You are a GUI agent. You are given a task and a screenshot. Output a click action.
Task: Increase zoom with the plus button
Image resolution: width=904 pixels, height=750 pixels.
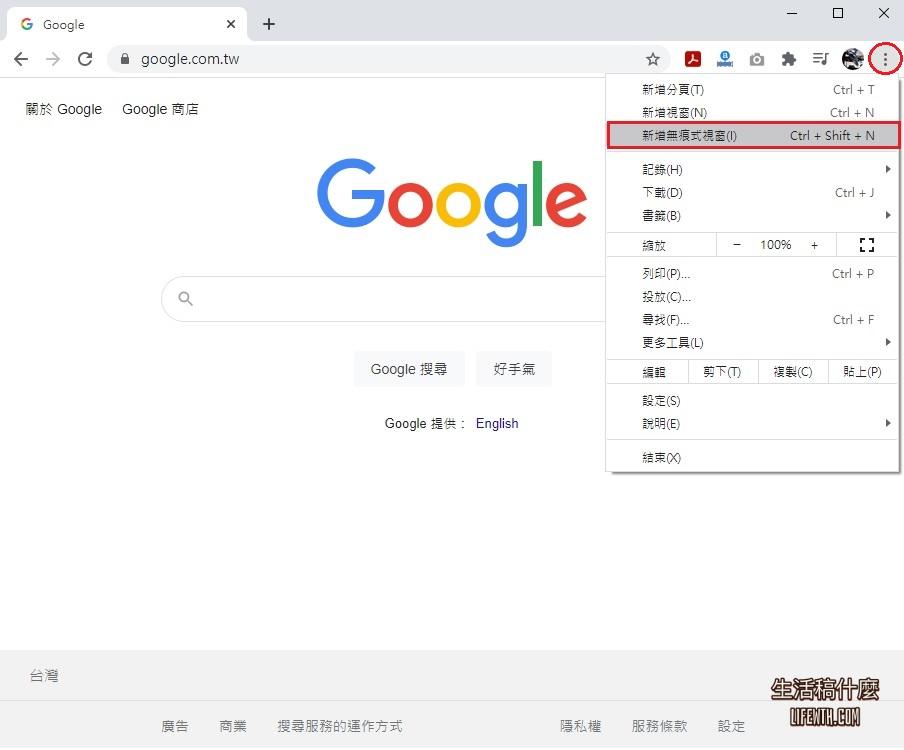[x=814, y=245]
